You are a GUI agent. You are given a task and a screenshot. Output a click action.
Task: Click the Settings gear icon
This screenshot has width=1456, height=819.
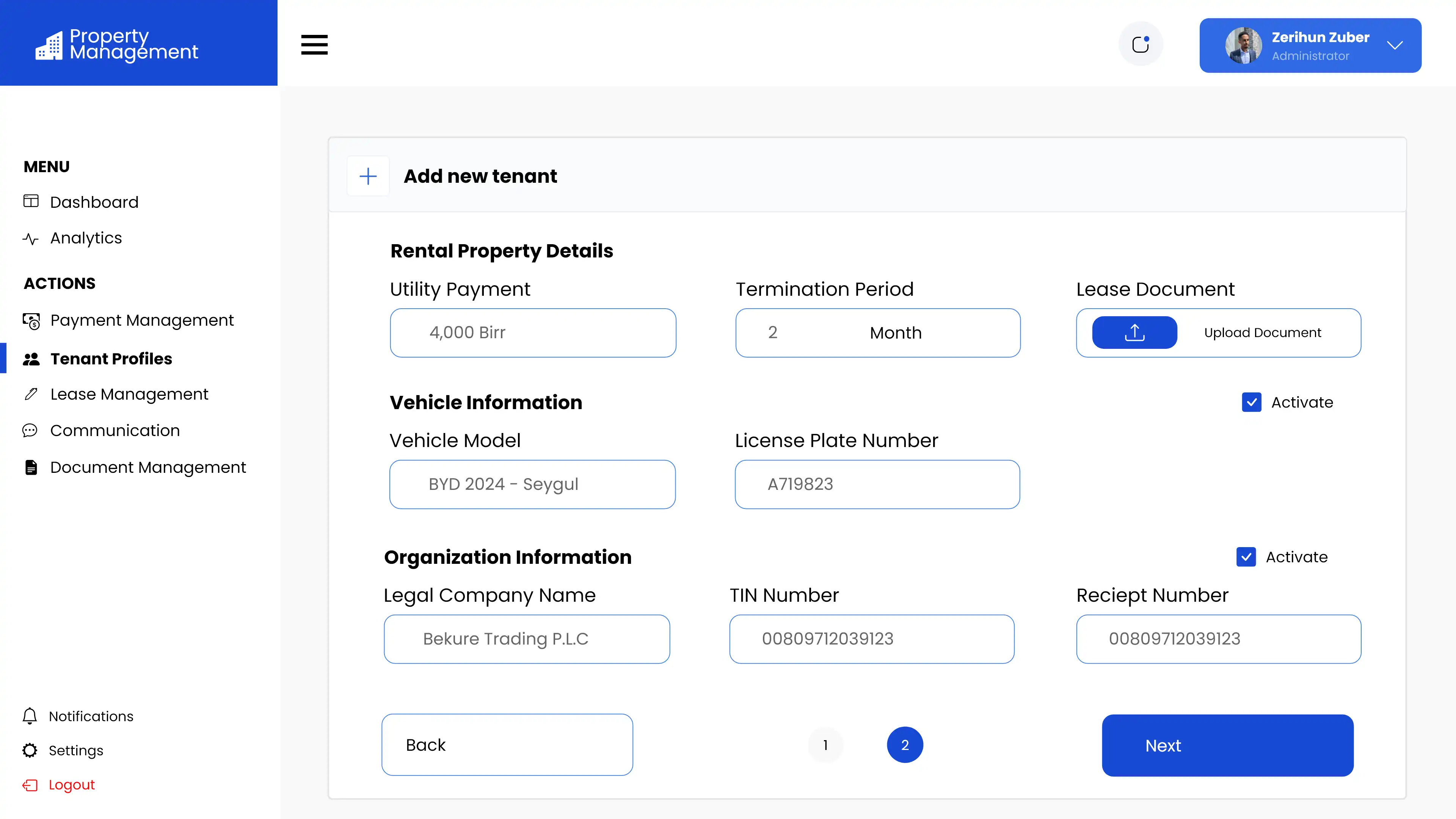(x=30, y=750)
